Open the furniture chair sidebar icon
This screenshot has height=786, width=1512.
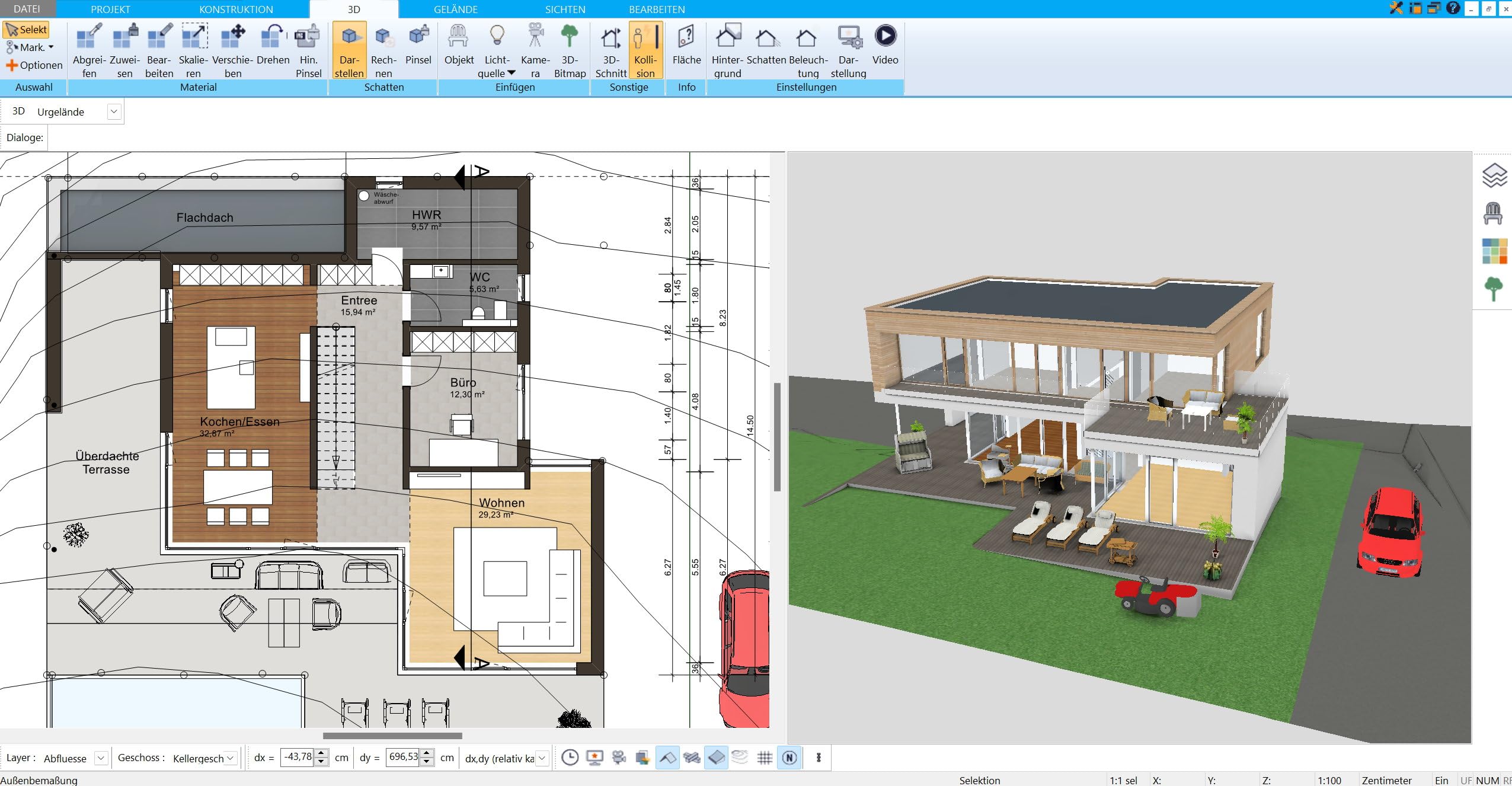[1493, 213]
